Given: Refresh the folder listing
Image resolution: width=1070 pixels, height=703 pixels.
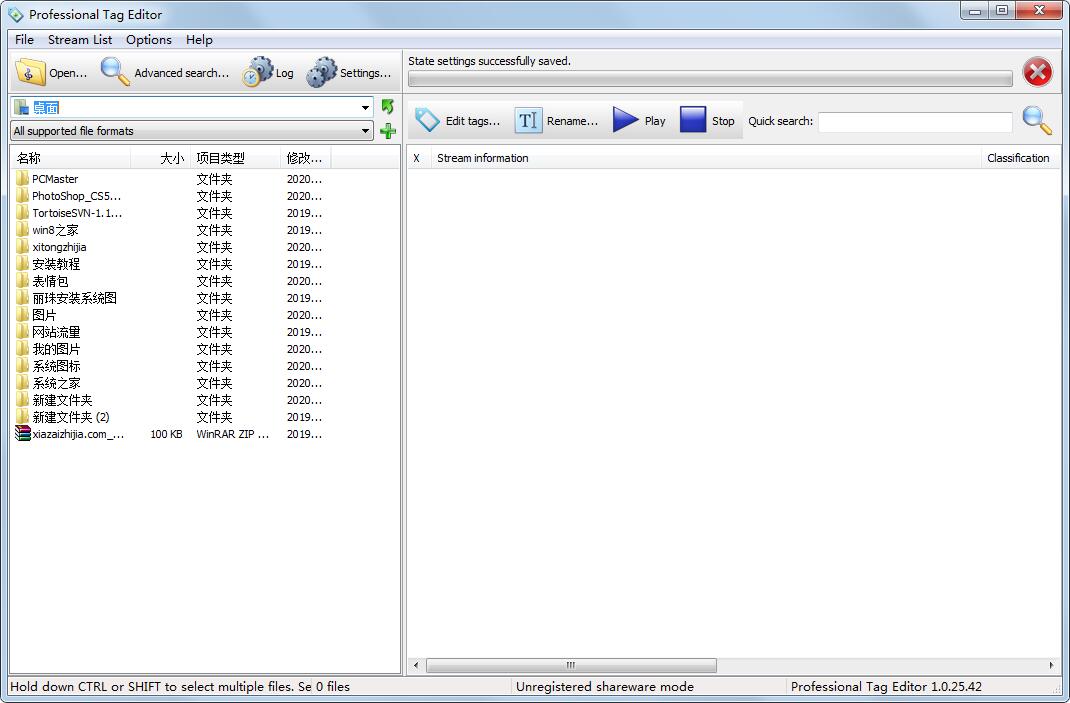Looking at the screenshot, I should click(x=388, y=106).
